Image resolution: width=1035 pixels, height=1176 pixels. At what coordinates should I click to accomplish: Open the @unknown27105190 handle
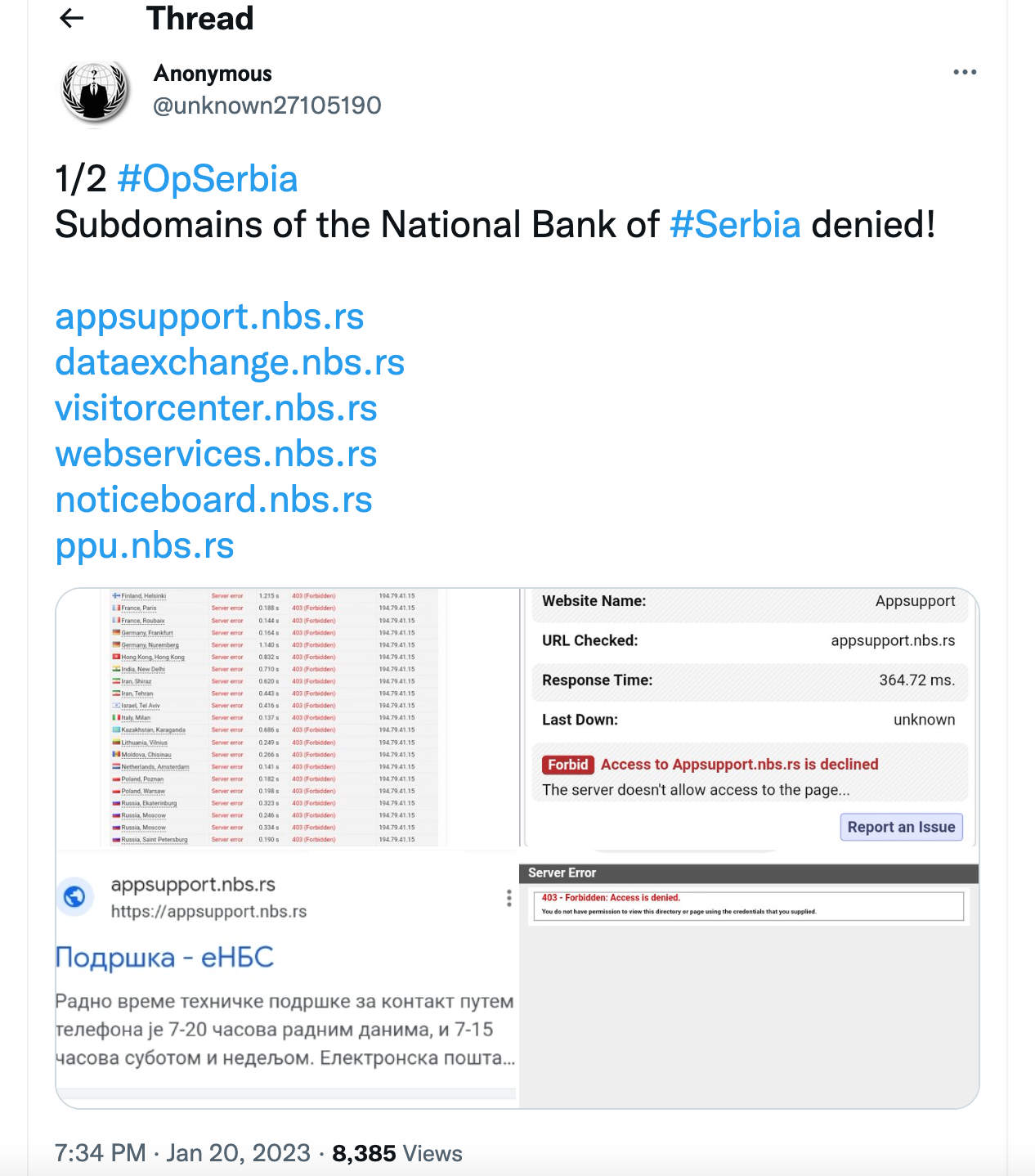[267, 105]
